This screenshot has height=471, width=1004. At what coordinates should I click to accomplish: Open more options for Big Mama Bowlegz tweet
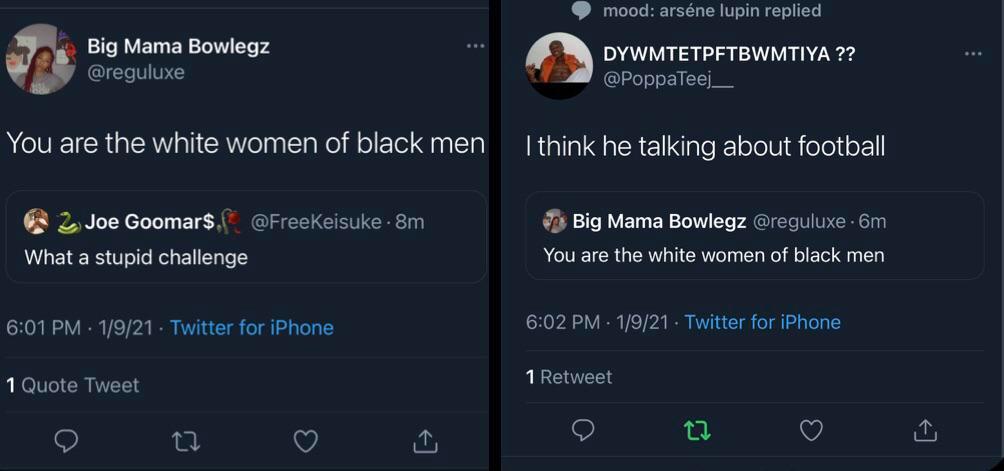point(475,46)
